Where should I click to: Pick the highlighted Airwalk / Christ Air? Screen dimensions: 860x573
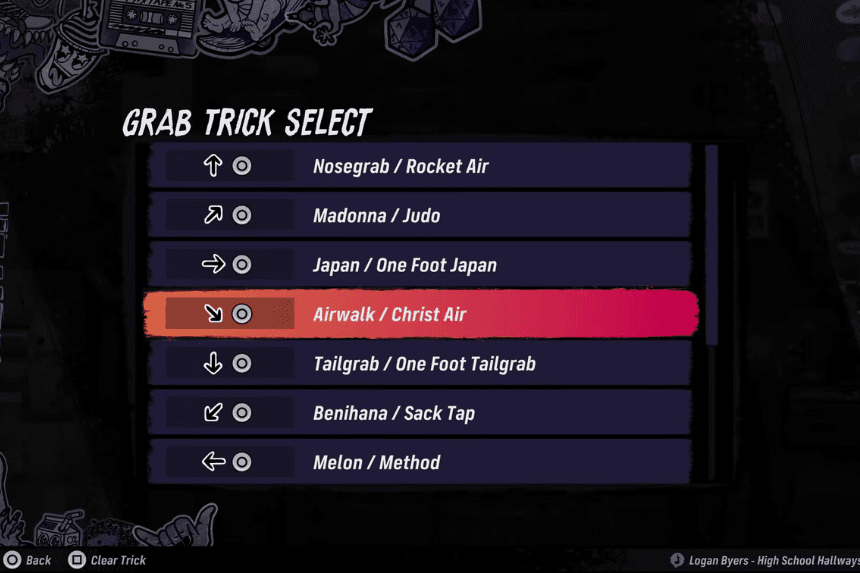click(390, 314)
